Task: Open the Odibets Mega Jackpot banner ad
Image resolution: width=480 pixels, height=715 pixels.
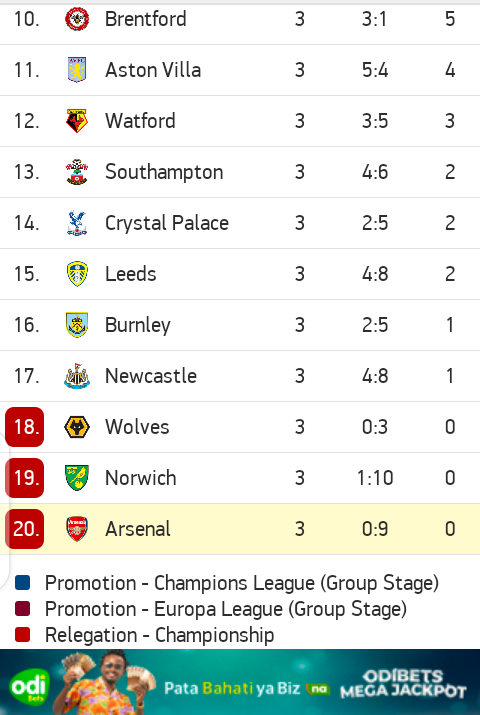Action: pos(240,682)
